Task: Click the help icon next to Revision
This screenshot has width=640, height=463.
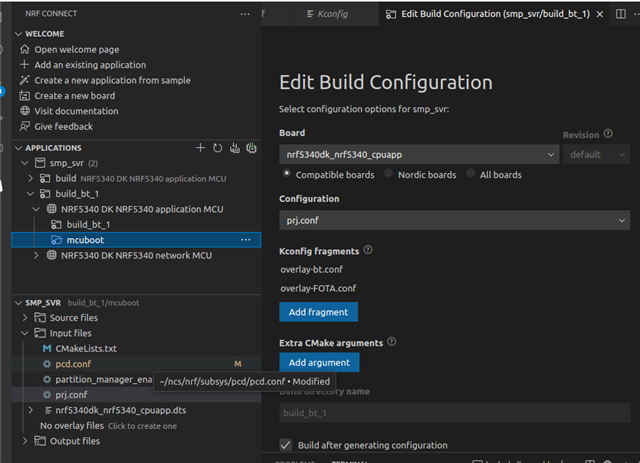Action: [608, 134]
